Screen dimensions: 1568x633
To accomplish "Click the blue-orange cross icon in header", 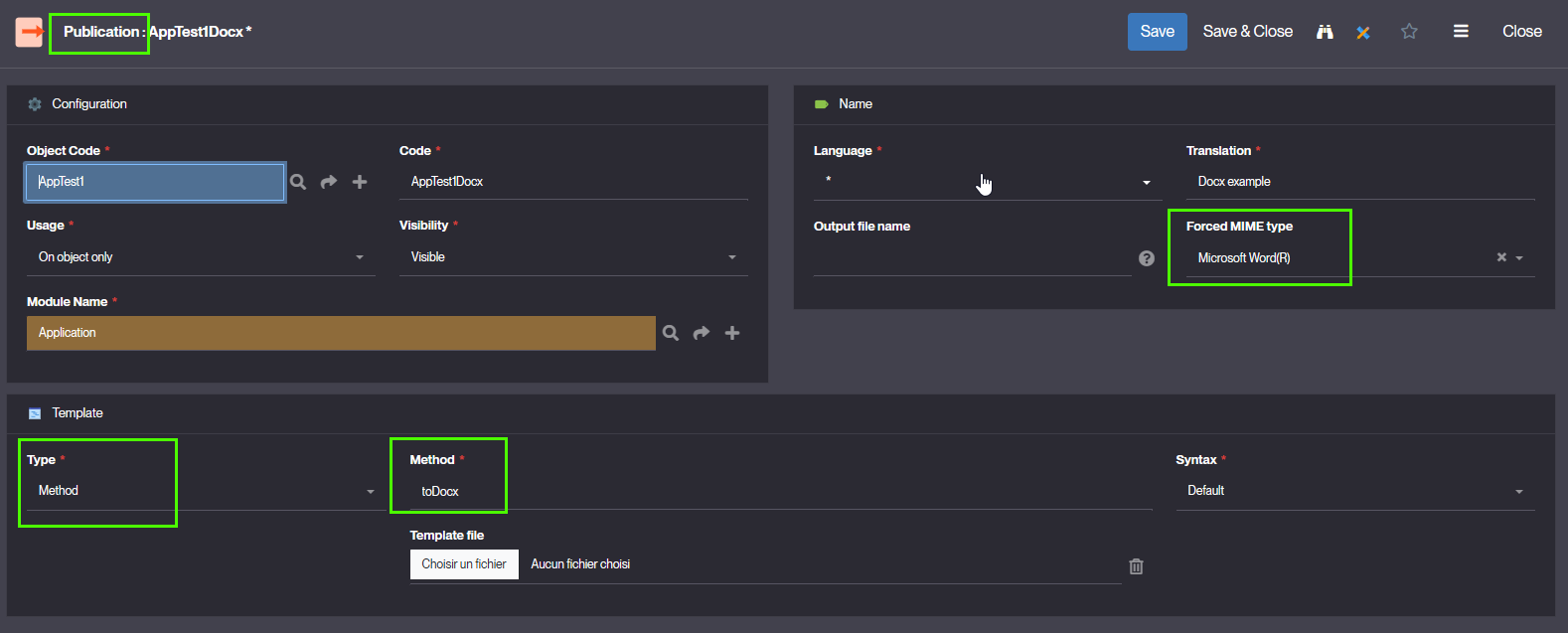I will [x=1363, y=32].
